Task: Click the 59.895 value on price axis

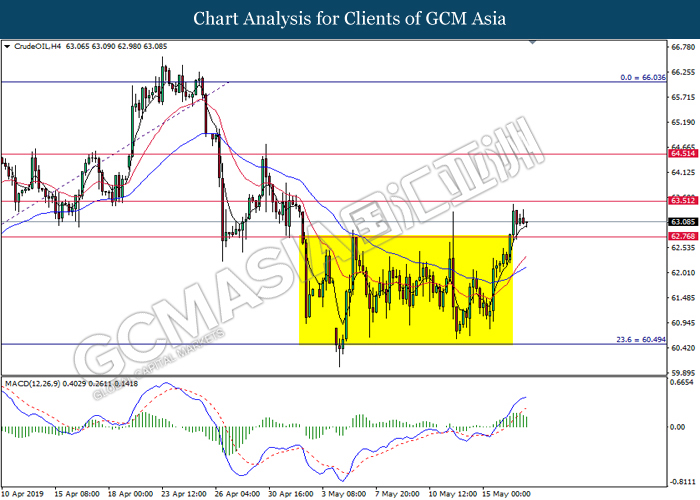Action: [683, 373]
